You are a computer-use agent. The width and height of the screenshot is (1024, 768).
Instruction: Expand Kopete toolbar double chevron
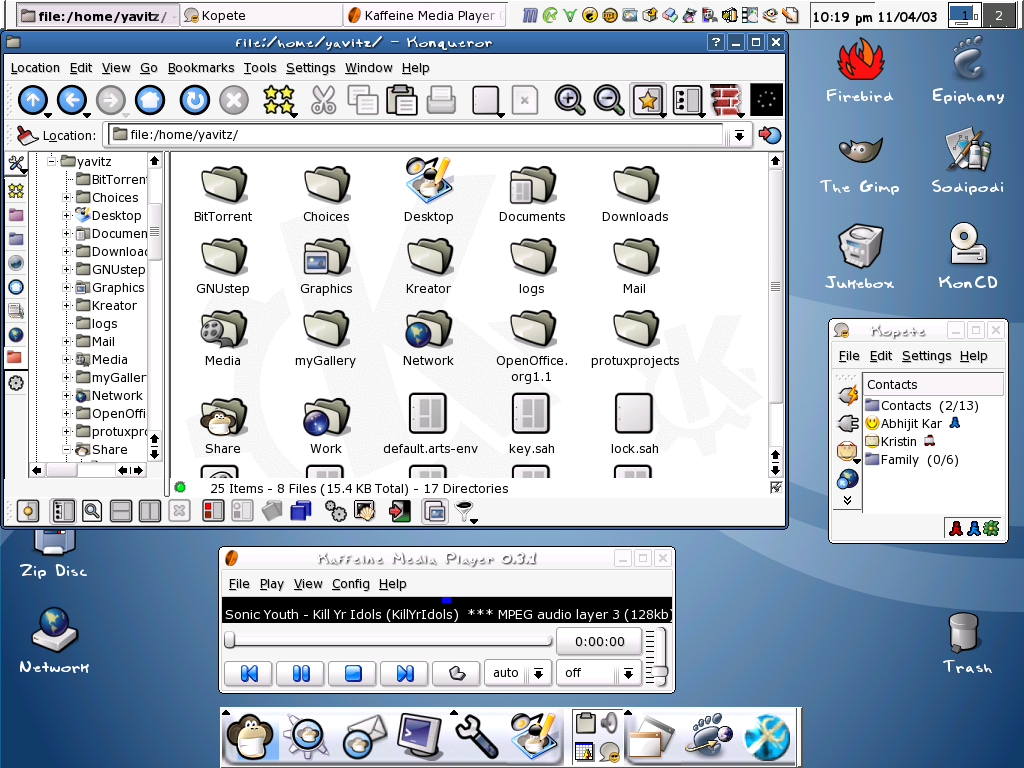tap(848, 500)
